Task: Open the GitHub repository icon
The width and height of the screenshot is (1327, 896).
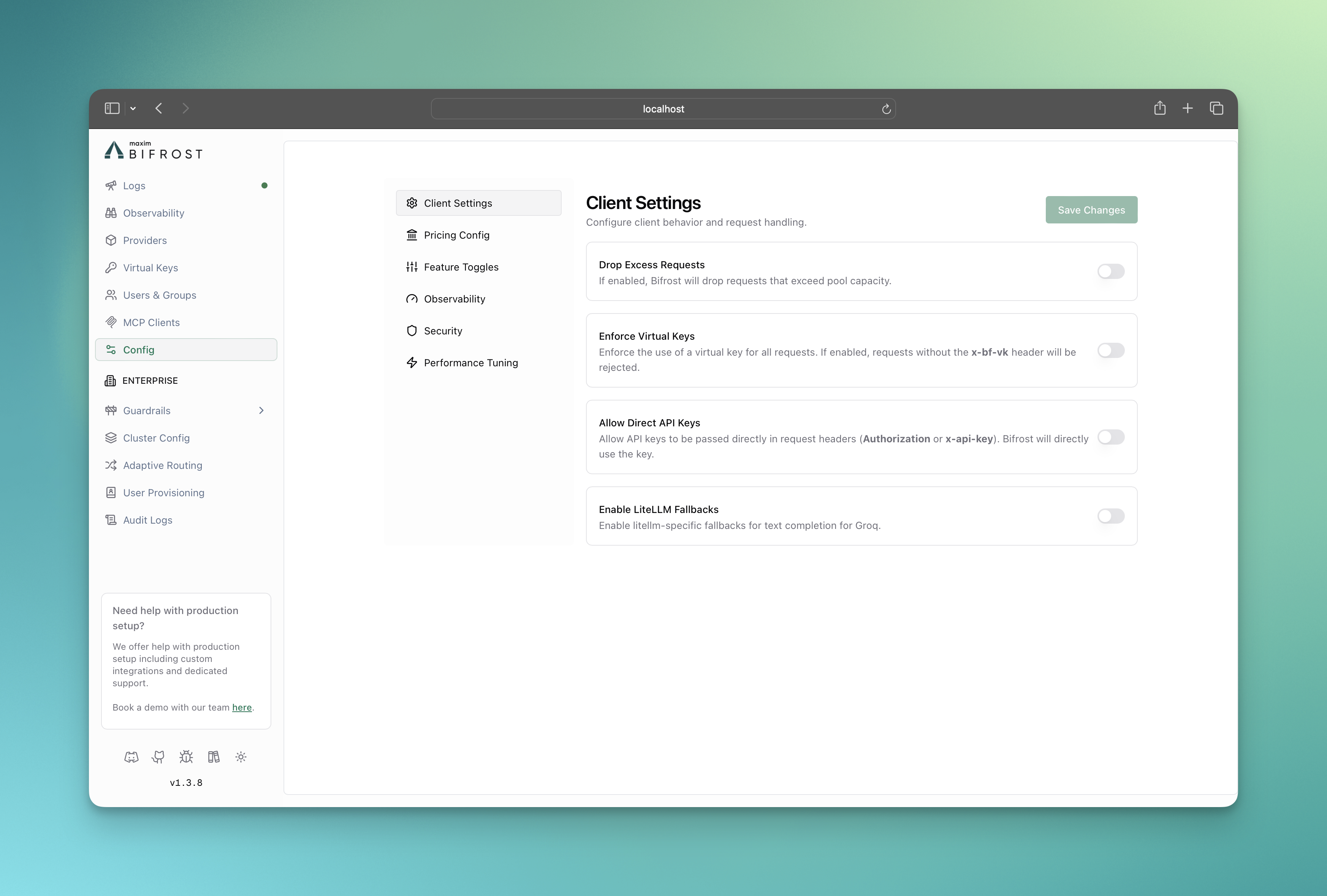Action: (x=159, y=757)
